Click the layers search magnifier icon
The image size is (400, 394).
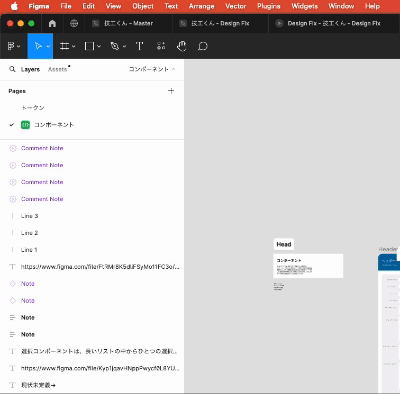(12, 69)
